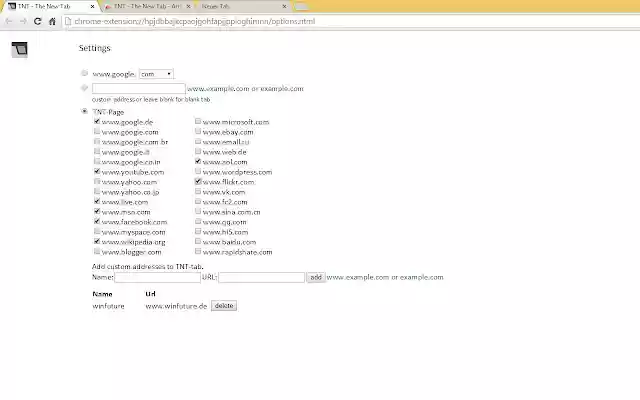640x400 pixels.
Task: Check www.fc2.com checkbox
Action: [x=198, y=201]
